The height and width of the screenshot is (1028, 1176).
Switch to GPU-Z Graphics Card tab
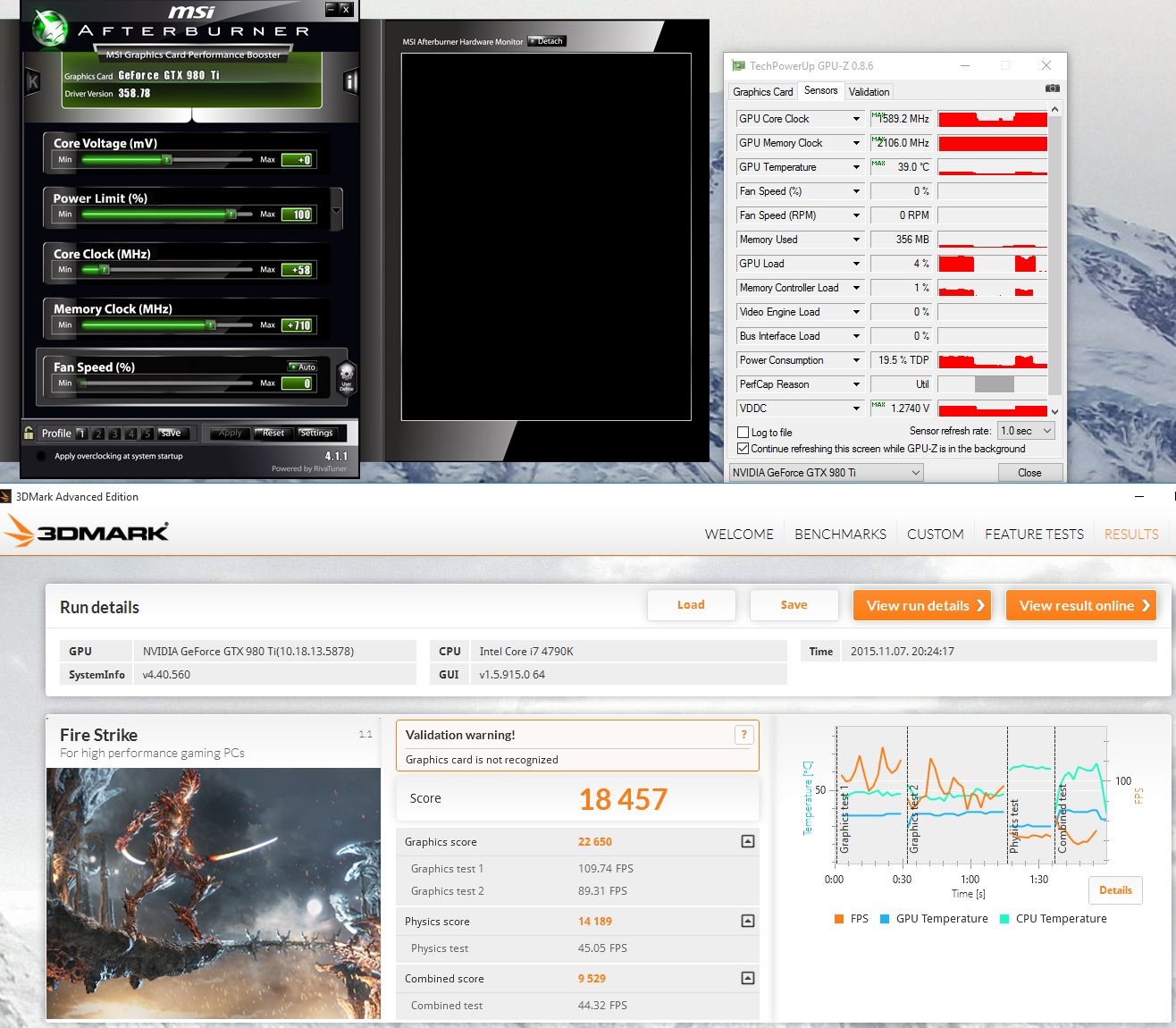click(762, 92)
